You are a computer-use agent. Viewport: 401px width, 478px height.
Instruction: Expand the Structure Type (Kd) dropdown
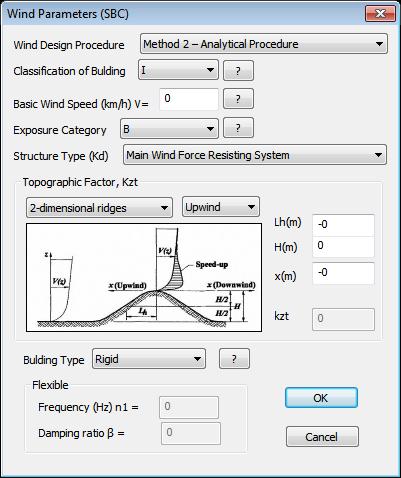[x=255, y=155]
